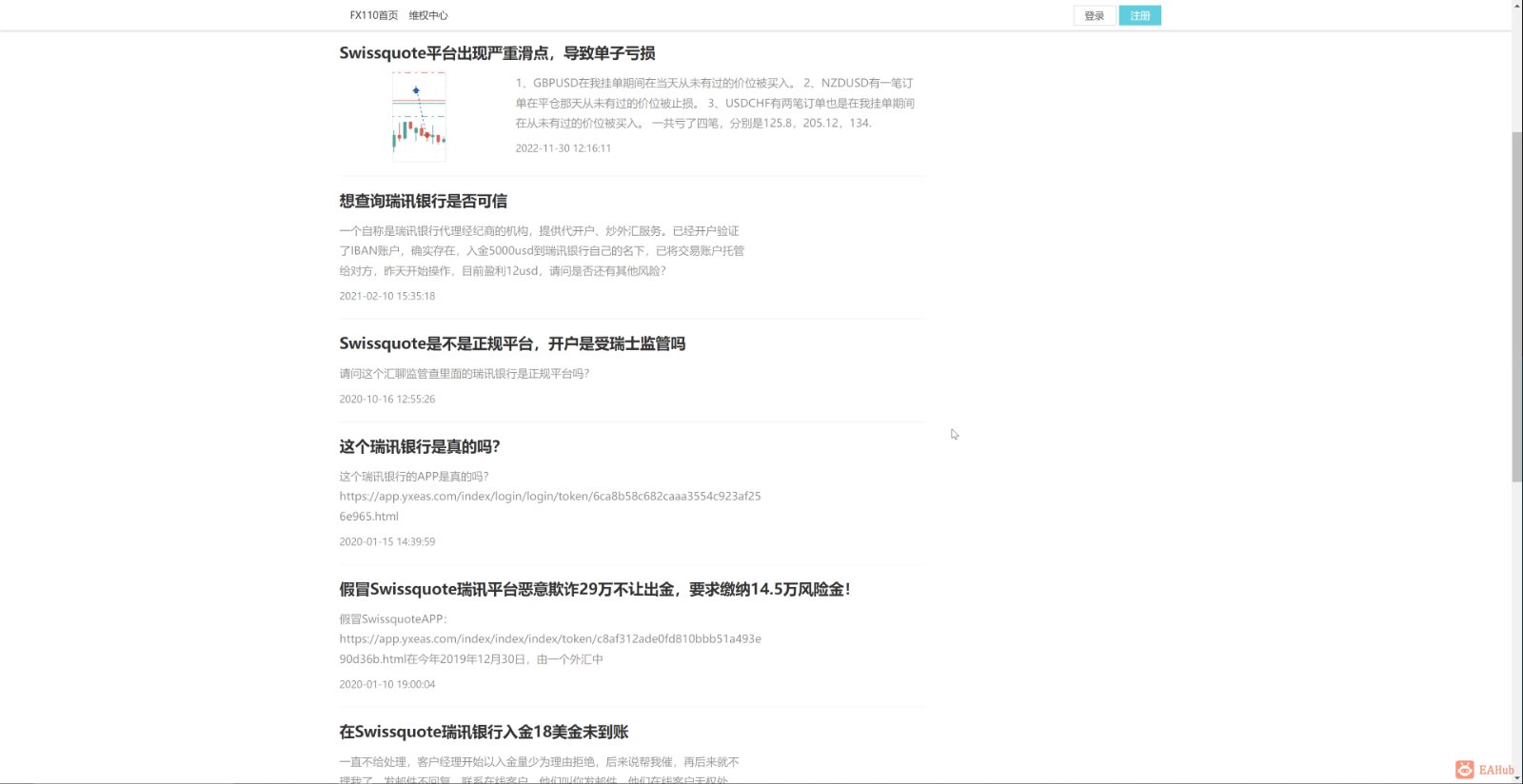Open the FX110首页 link

tap(373, 15)
